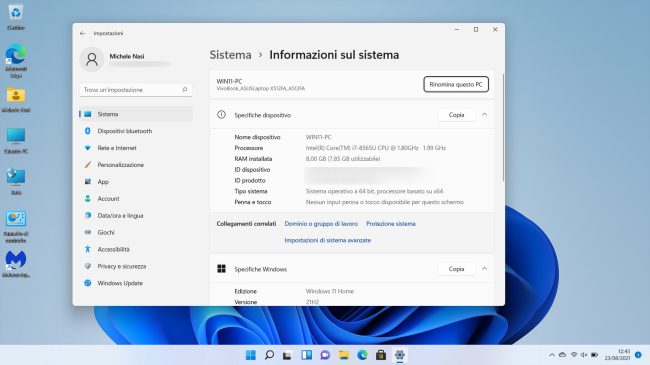Select Recycle Bin desktop icon

pyautogui.click(x=16, y=17)
